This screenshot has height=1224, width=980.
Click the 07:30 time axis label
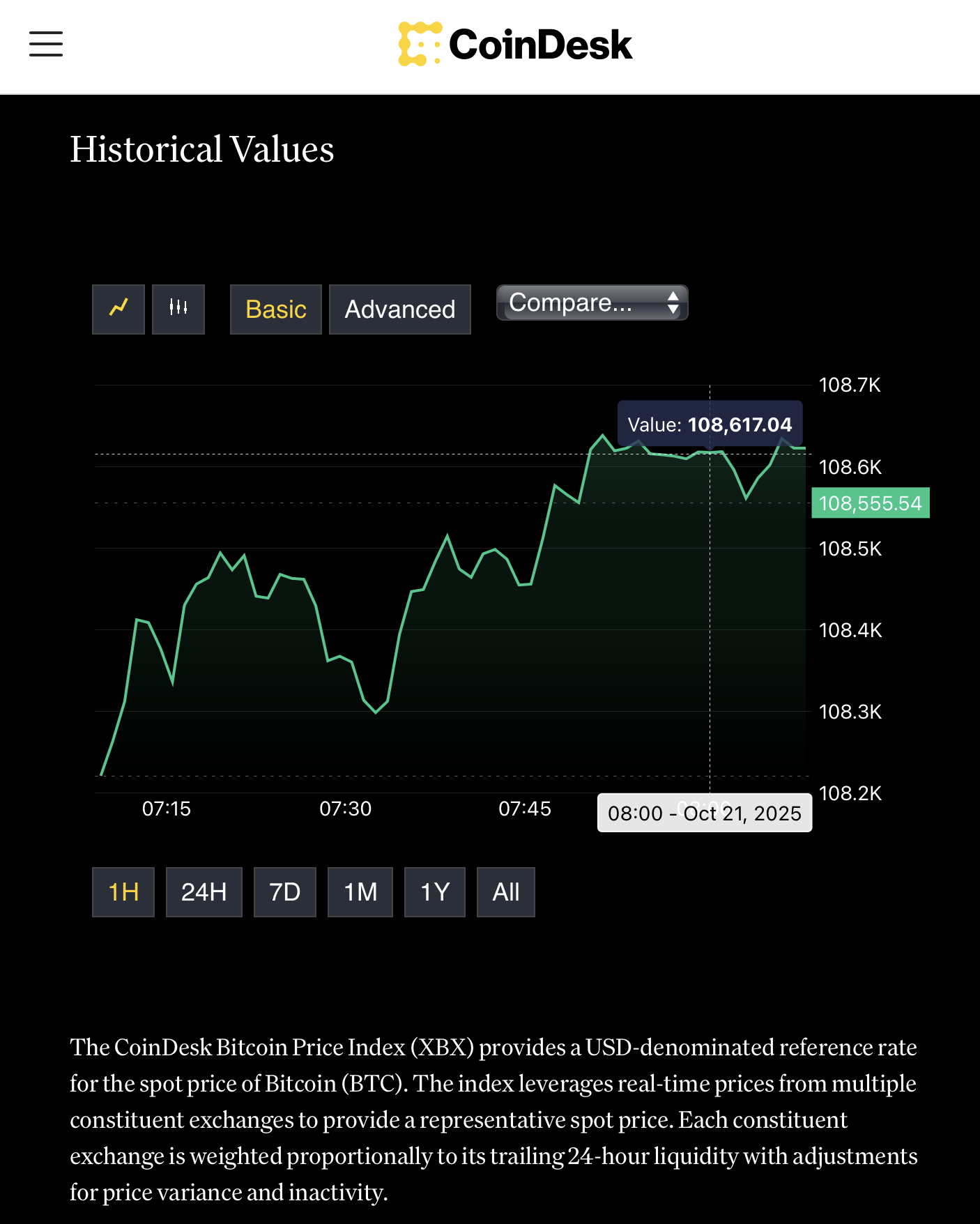coord(346,809)
